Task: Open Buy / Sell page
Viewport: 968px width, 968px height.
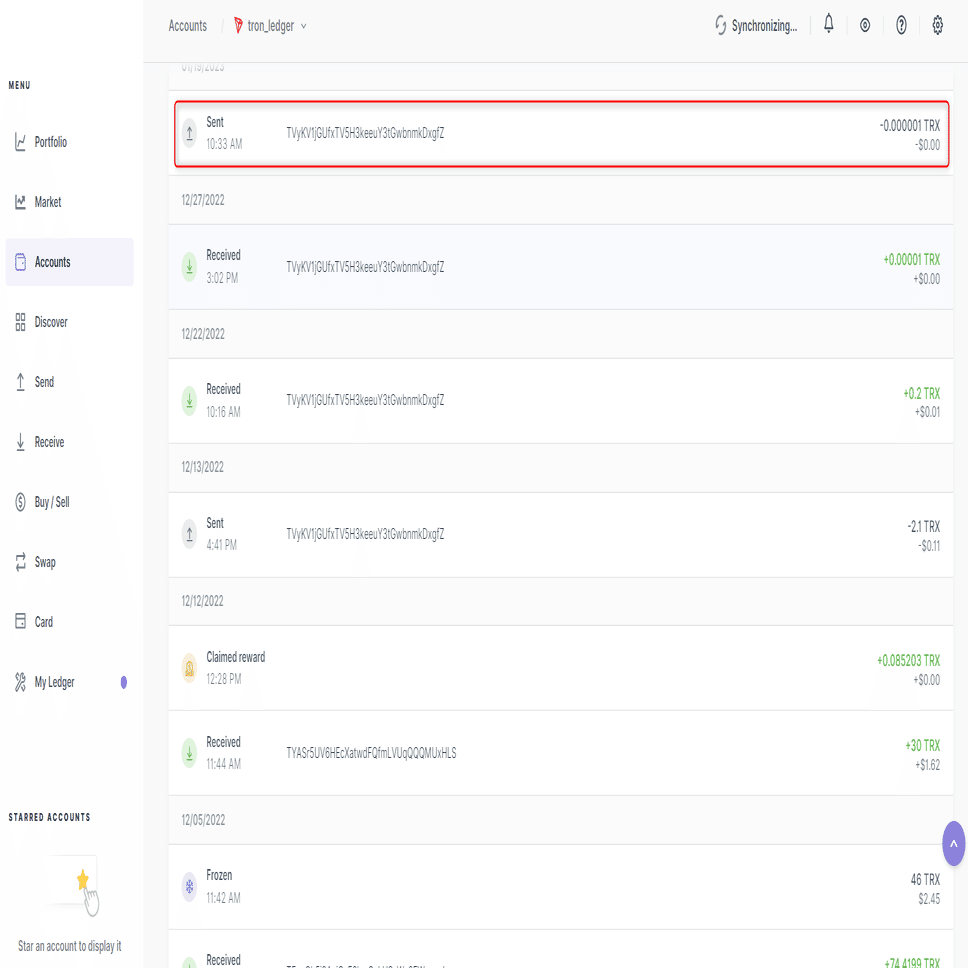Action: click(51, 502)
